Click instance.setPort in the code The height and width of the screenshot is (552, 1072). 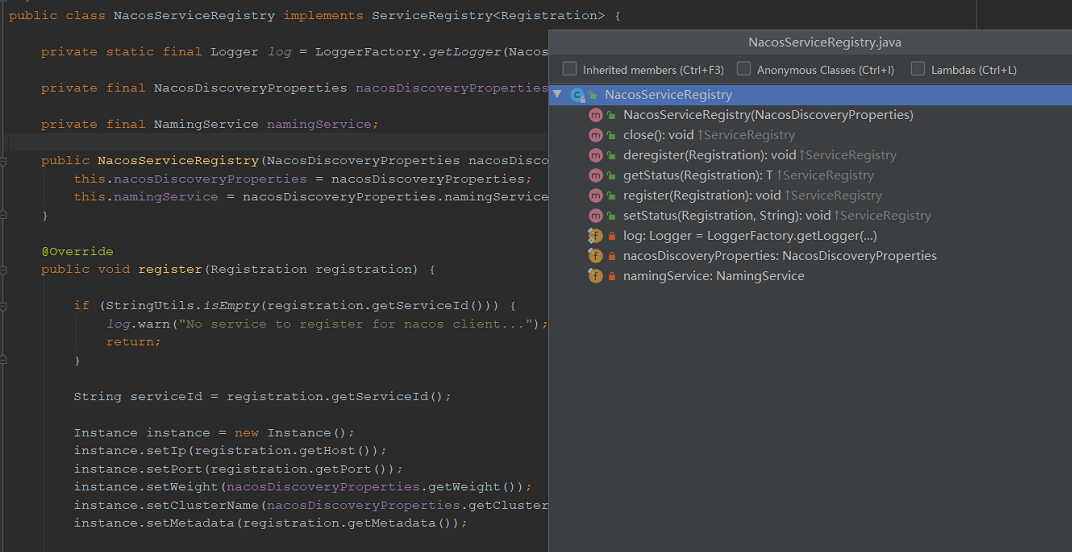pyautogui.click(x=137, y=469)
